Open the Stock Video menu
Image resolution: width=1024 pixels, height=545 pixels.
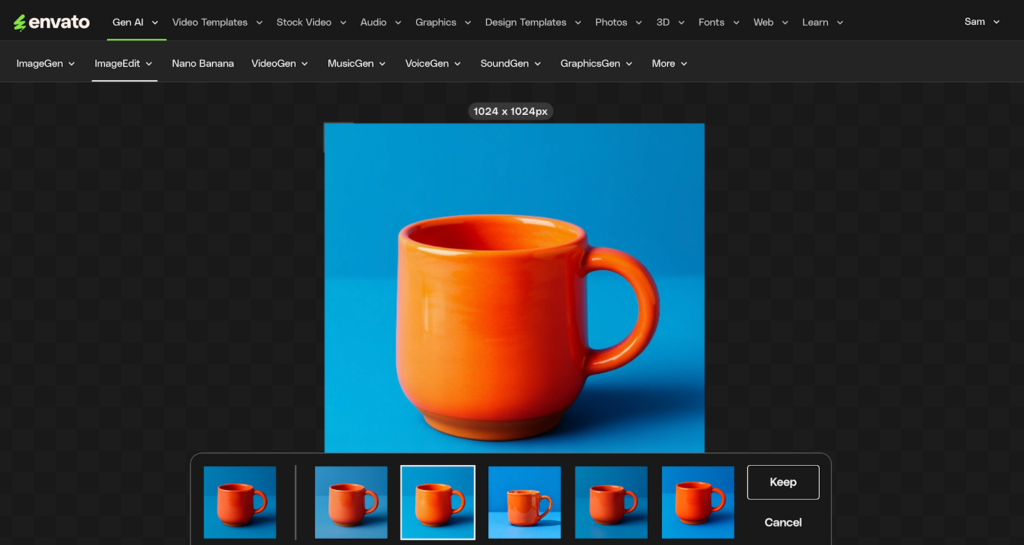click(x=311, y=22)
